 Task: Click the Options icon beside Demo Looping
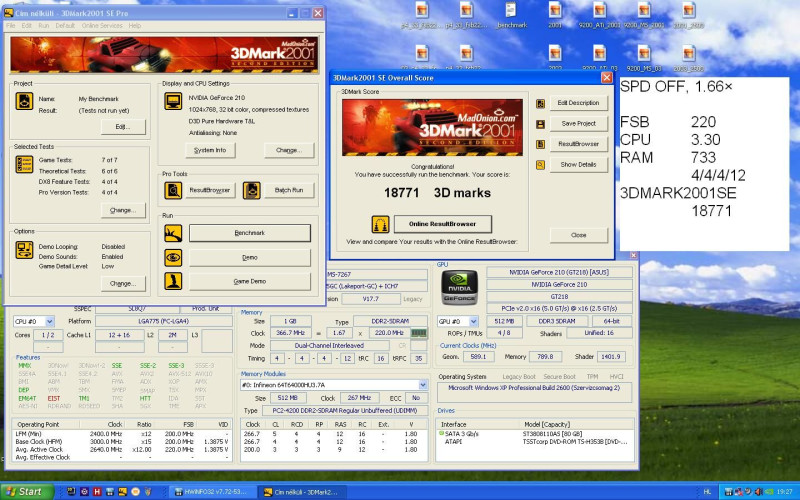tap(24, 250)
